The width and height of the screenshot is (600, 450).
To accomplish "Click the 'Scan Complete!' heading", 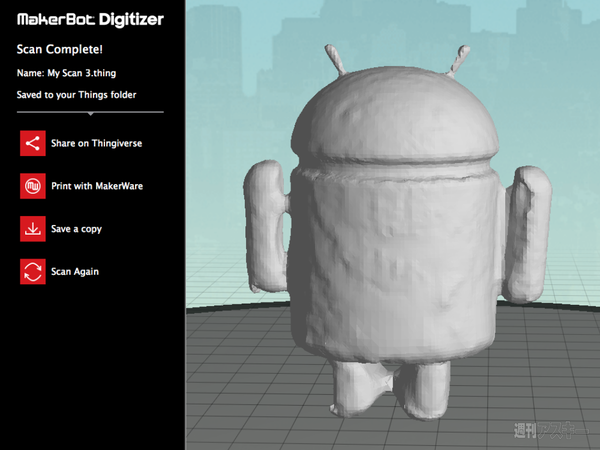I will 59,49.
